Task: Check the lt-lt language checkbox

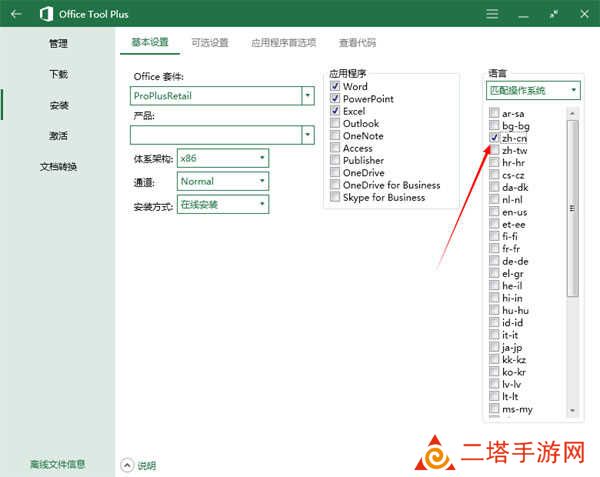Action: point(494,396)
